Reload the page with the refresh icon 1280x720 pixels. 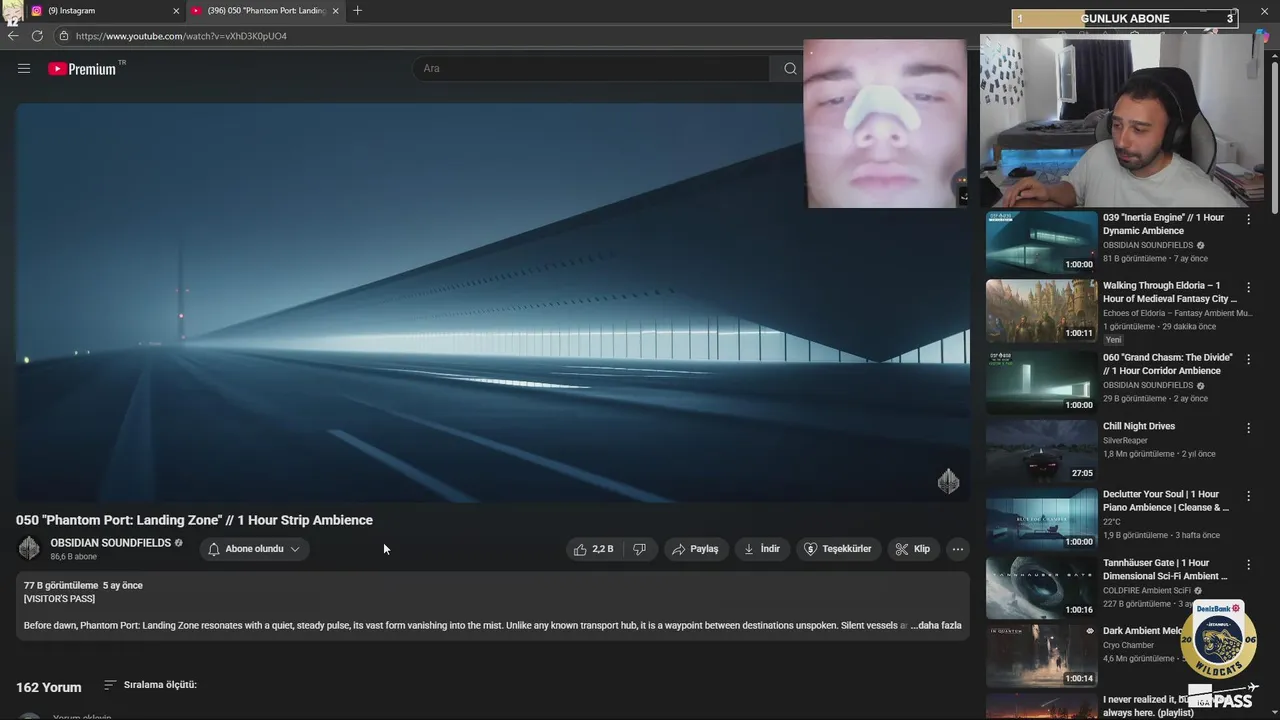pos(37,36)
